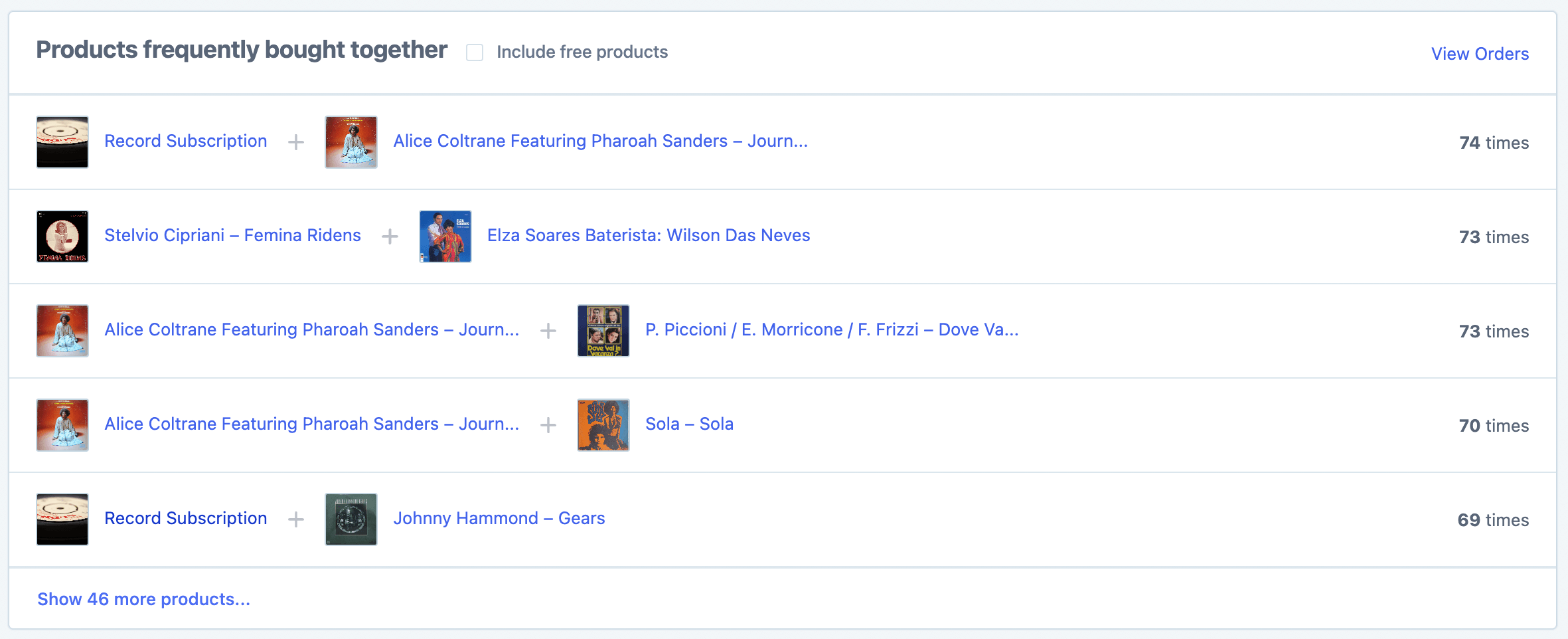Click the plus between Femina Ridens and Elza Soares

point(390,236)
